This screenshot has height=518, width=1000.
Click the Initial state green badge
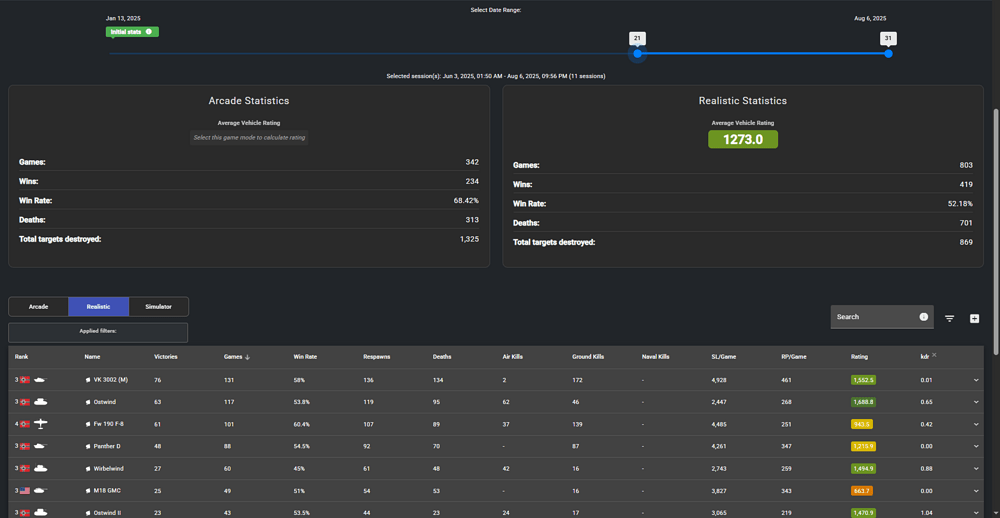pos(127,32)
